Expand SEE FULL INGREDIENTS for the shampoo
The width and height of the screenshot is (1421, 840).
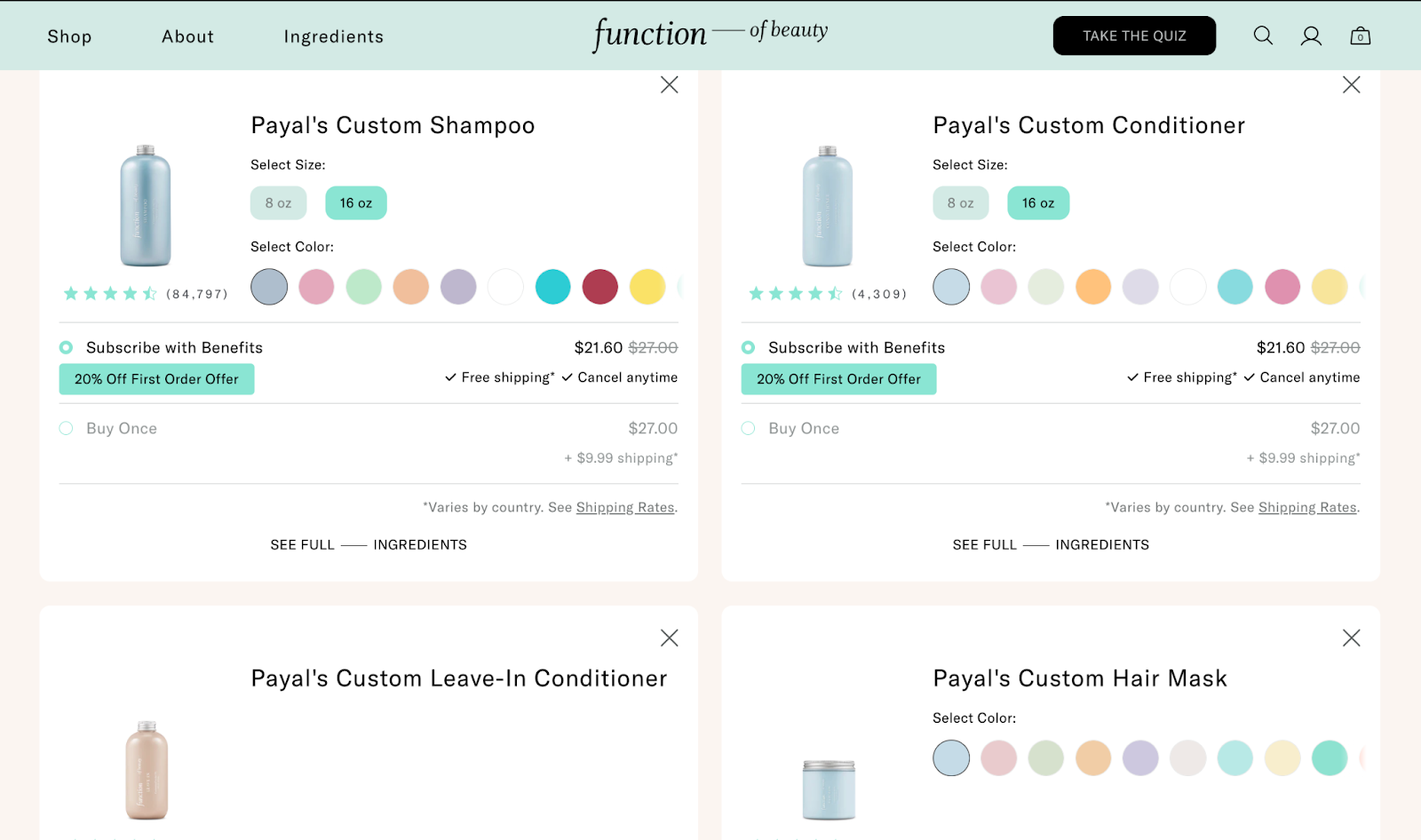[368, 544]
